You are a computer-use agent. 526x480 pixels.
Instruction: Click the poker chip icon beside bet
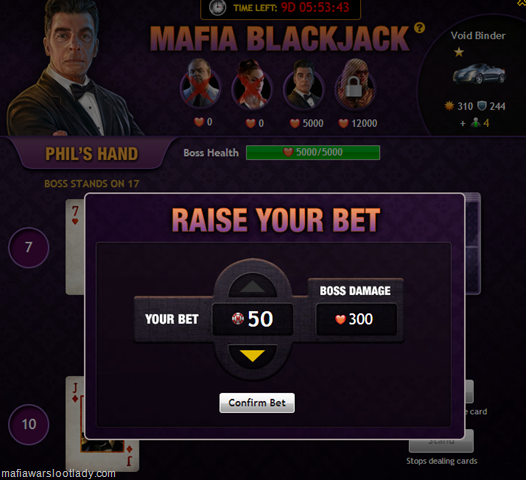tap(238, 319)
